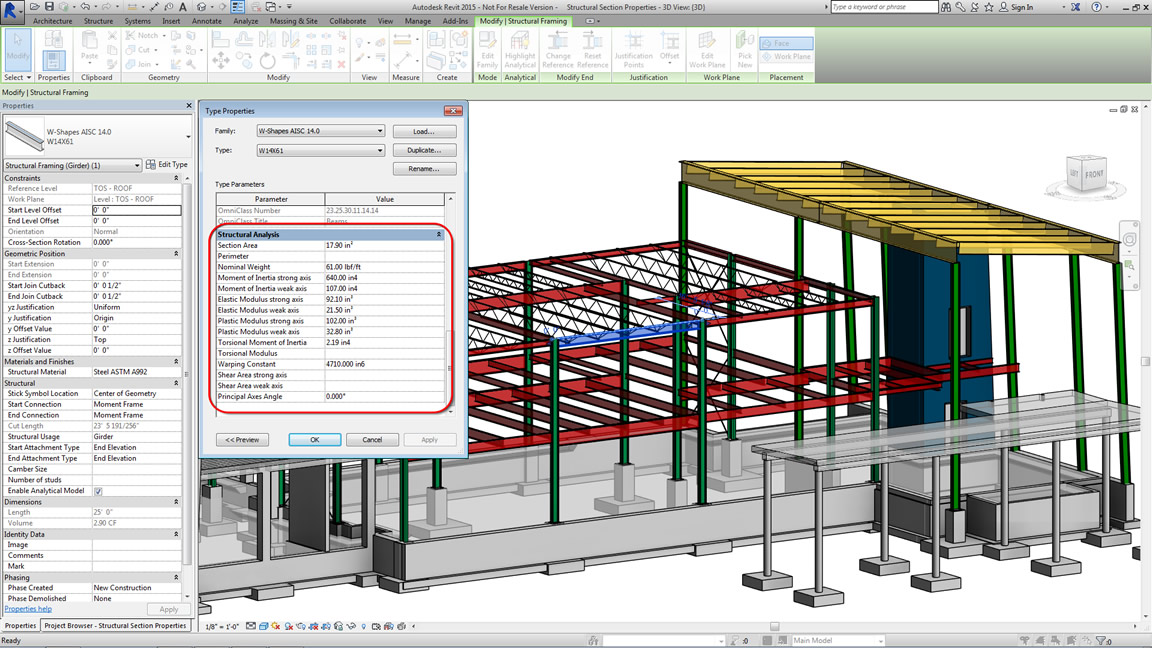Click the view horizontal scrollbar thumb

pos(774,626)
